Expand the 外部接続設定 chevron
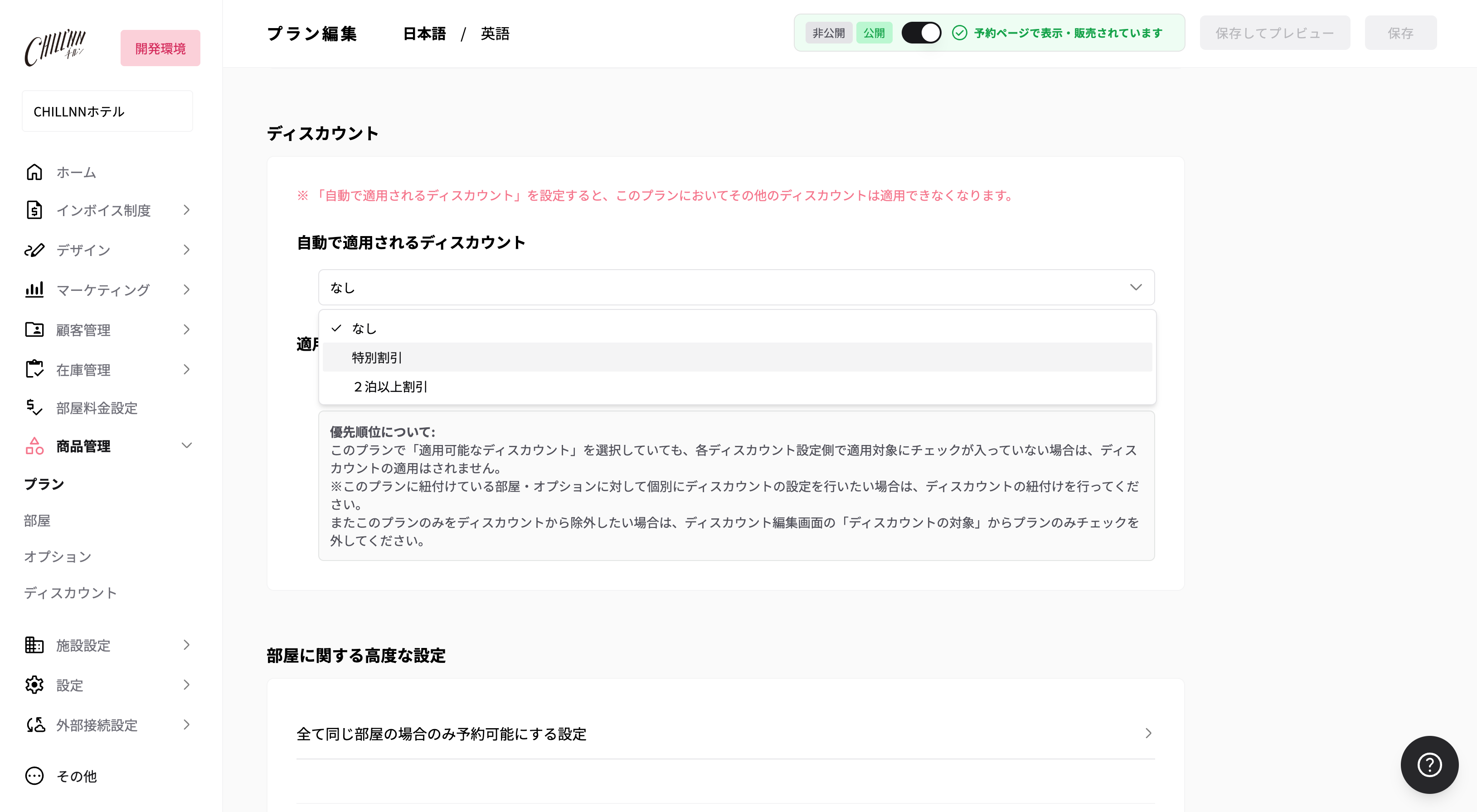Viewport: 1477px width, 812px height. 186,725
